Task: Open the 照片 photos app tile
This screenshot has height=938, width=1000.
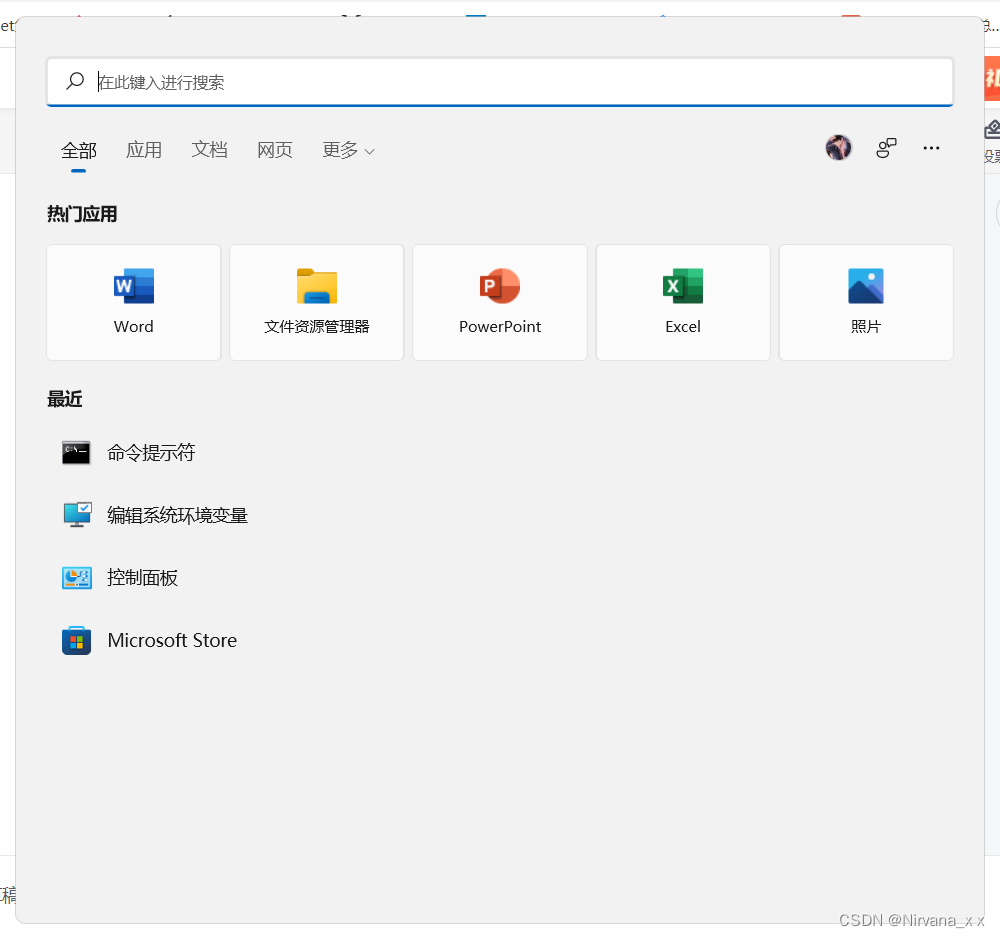Action: pos(866,302)
